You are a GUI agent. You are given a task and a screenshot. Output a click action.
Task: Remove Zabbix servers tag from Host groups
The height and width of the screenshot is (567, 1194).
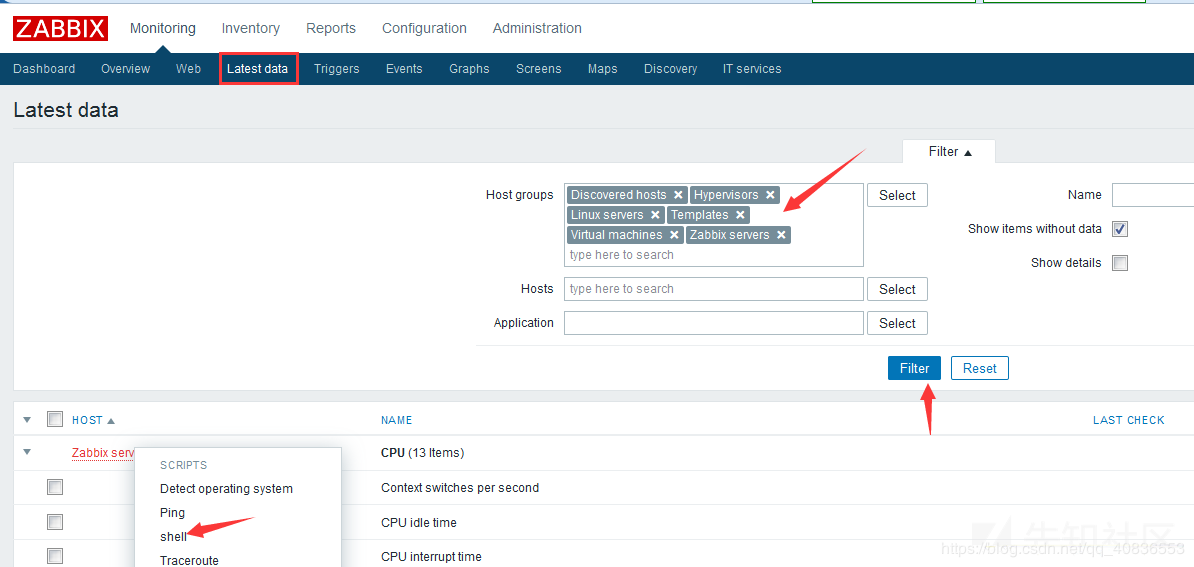coord(781,234)
